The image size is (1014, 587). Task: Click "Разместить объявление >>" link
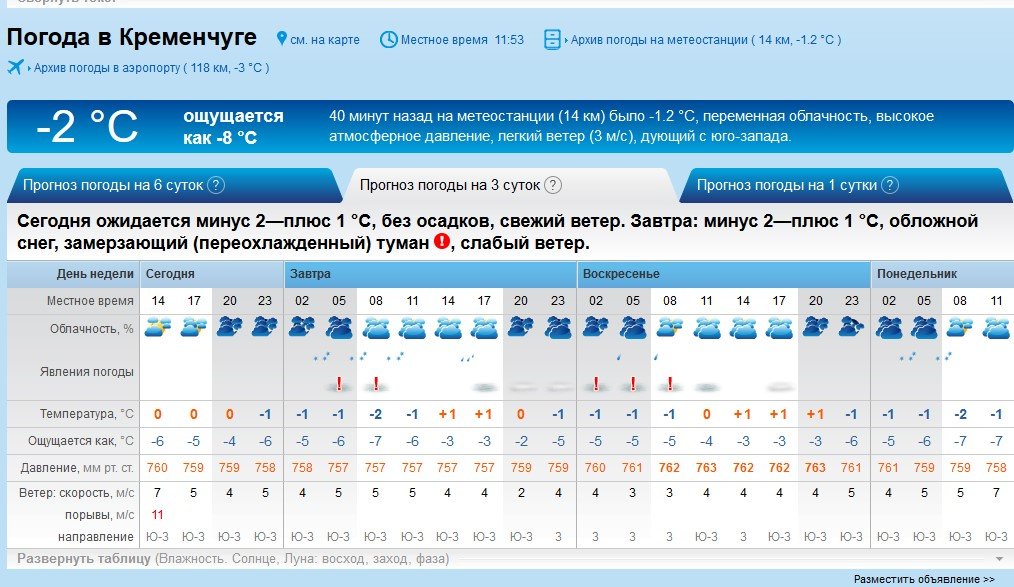924,579
